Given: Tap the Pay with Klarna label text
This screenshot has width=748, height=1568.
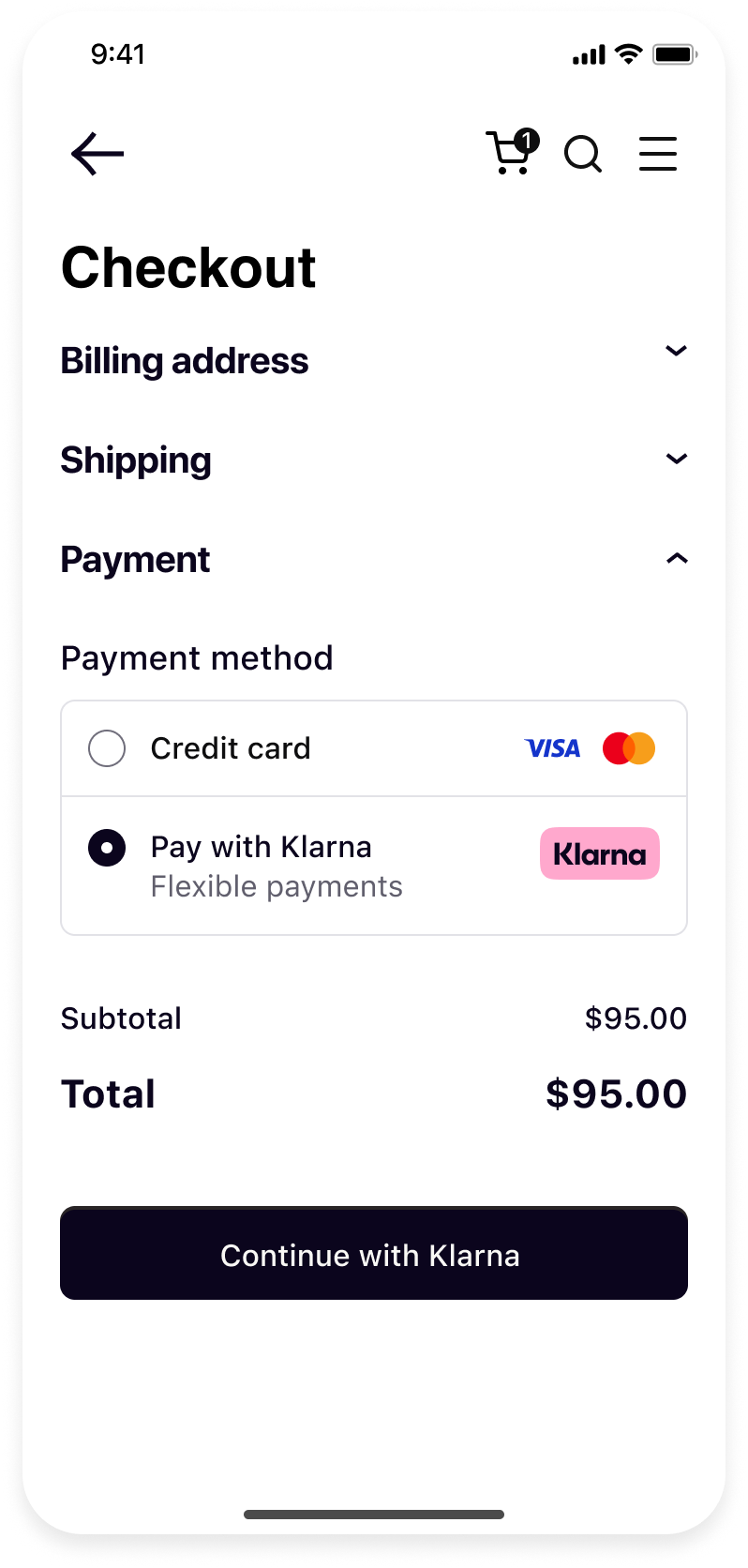Looking at the screenshot, I should [262, 847].
